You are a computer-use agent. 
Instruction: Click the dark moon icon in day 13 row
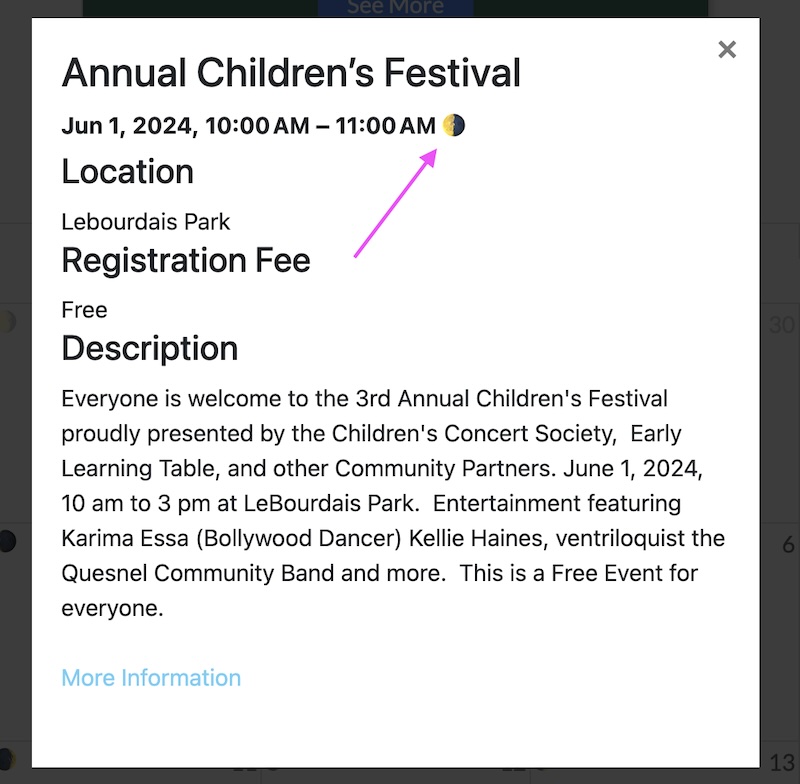click(x=7, y=757)
